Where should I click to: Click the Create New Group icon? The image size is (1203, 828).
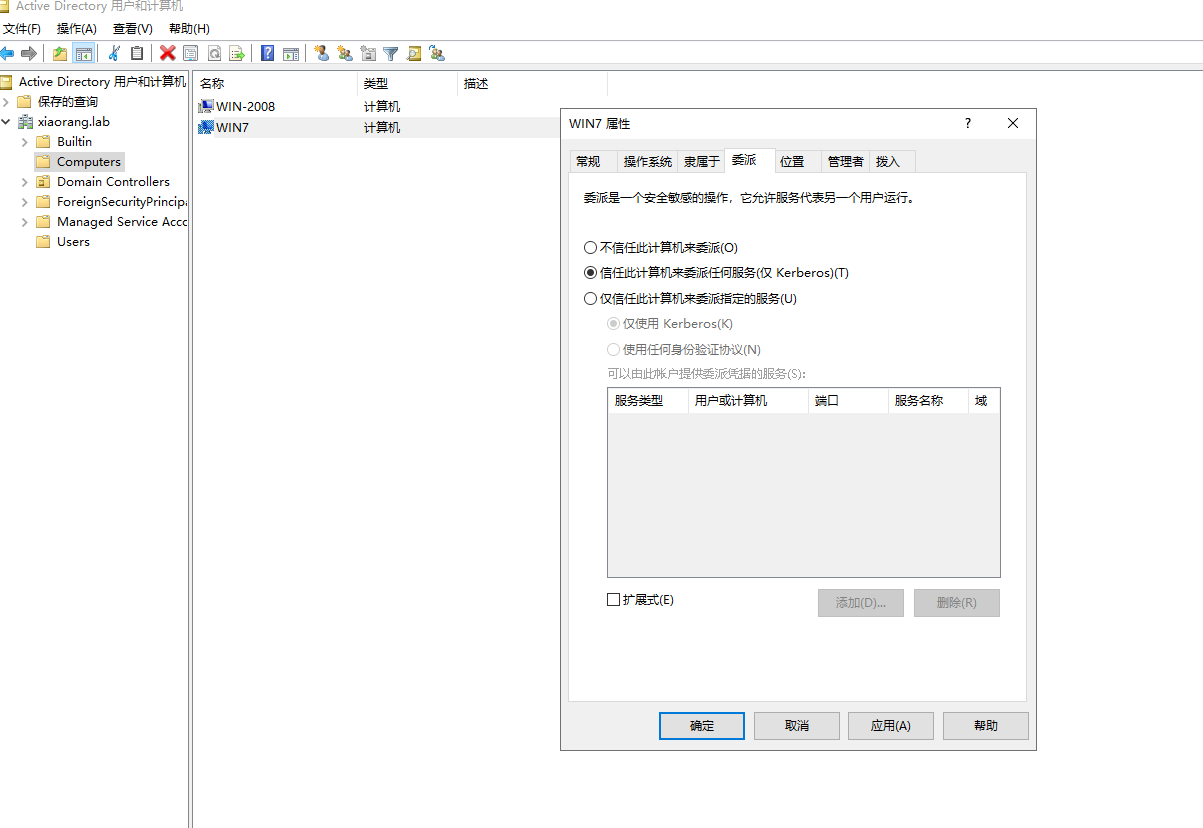(x=345, y=53)
